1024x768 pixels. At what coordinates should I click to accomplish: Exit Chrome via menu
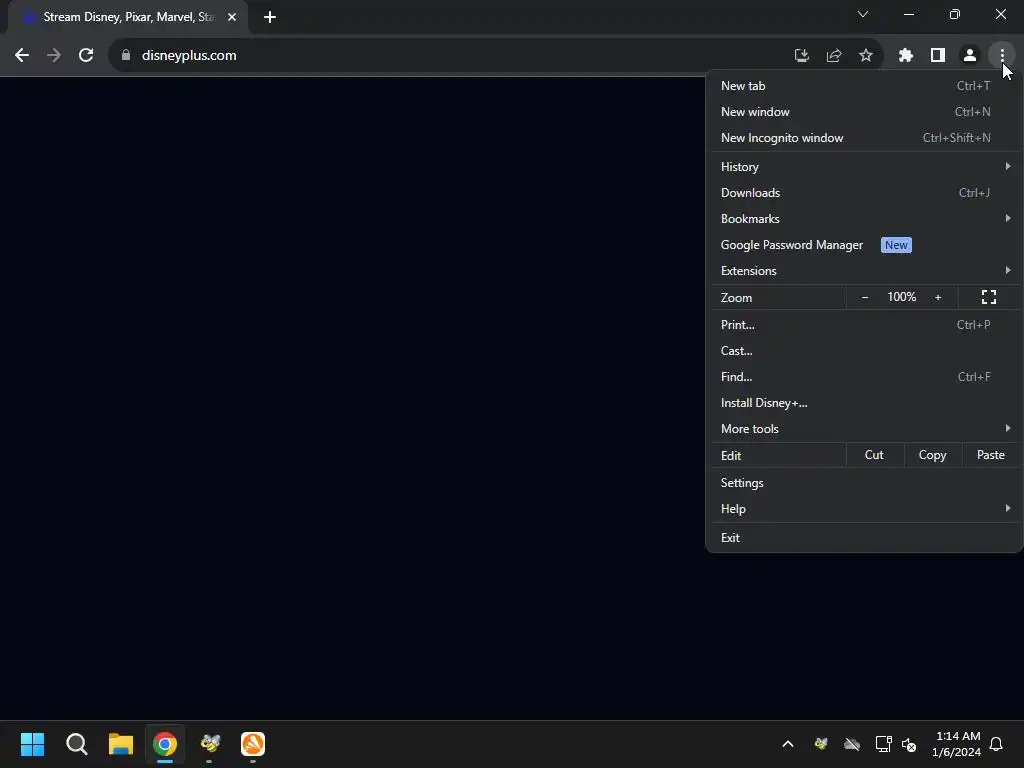click(865, 537)
